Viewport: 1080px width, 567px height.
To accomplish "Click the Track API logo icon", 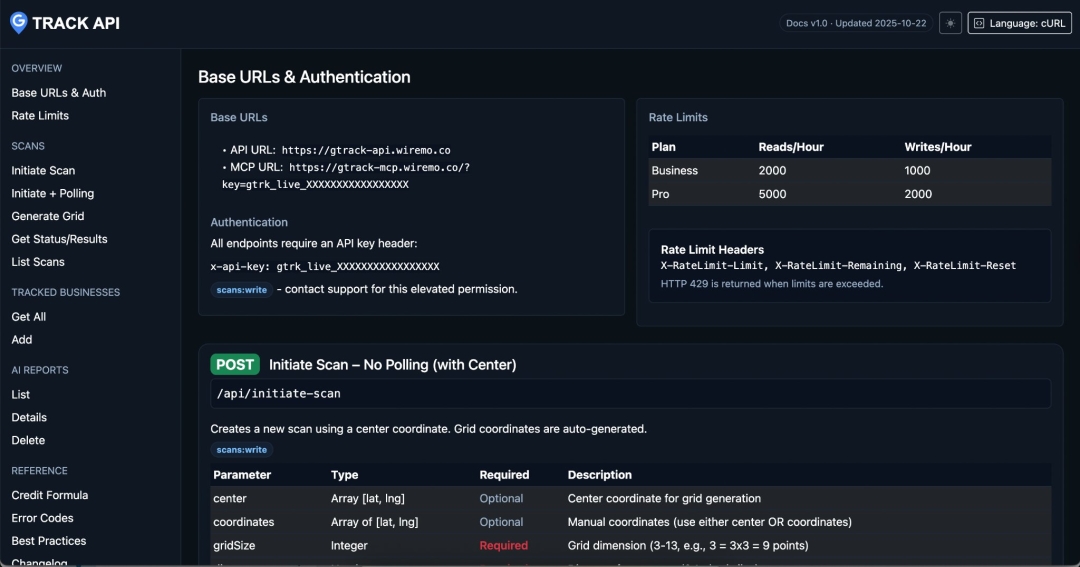I will click(18, 22).
